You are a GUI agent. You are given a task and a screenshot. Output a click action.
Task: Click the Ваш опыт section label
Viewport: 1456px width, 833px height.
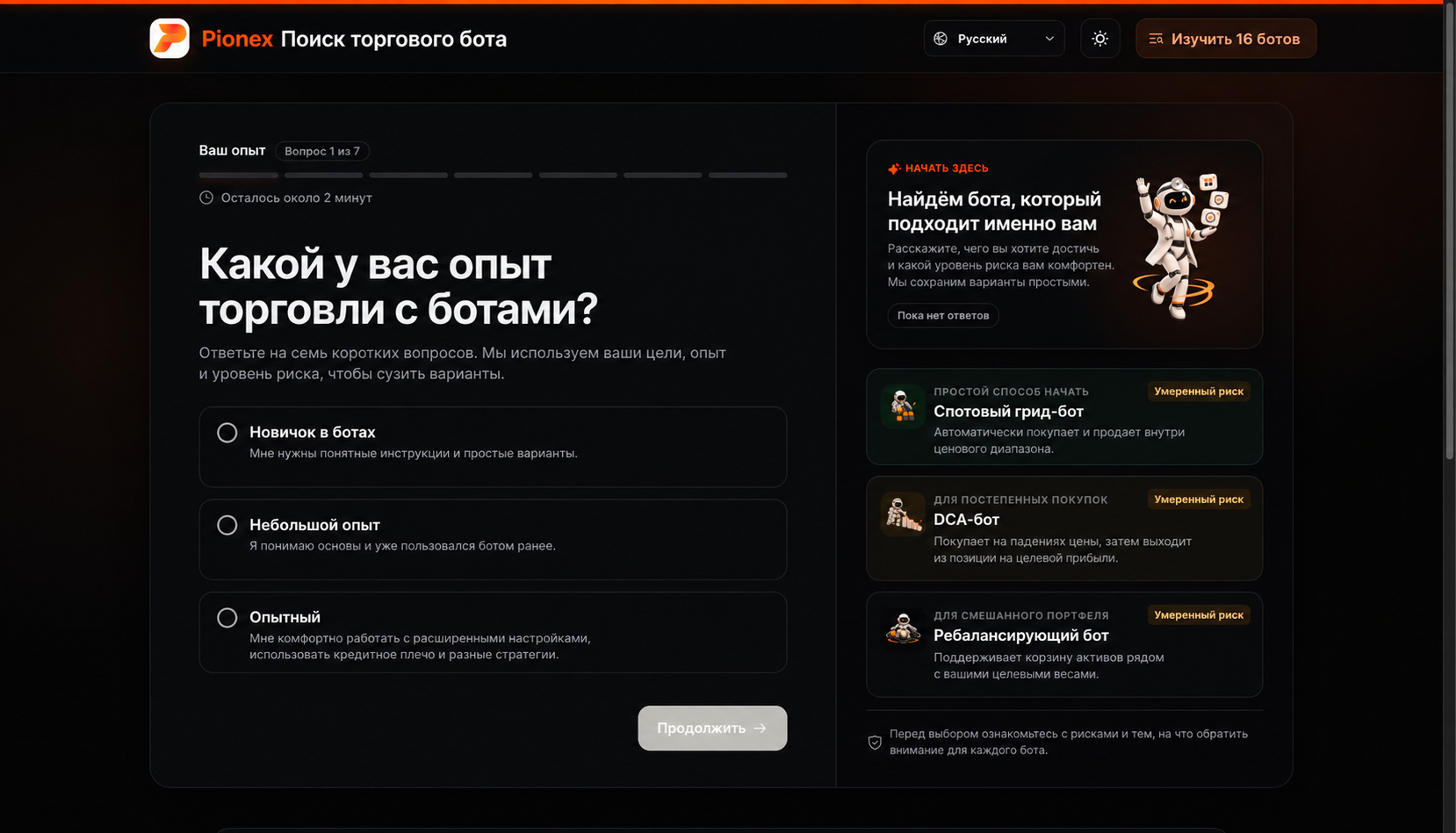tap(232, 150)
